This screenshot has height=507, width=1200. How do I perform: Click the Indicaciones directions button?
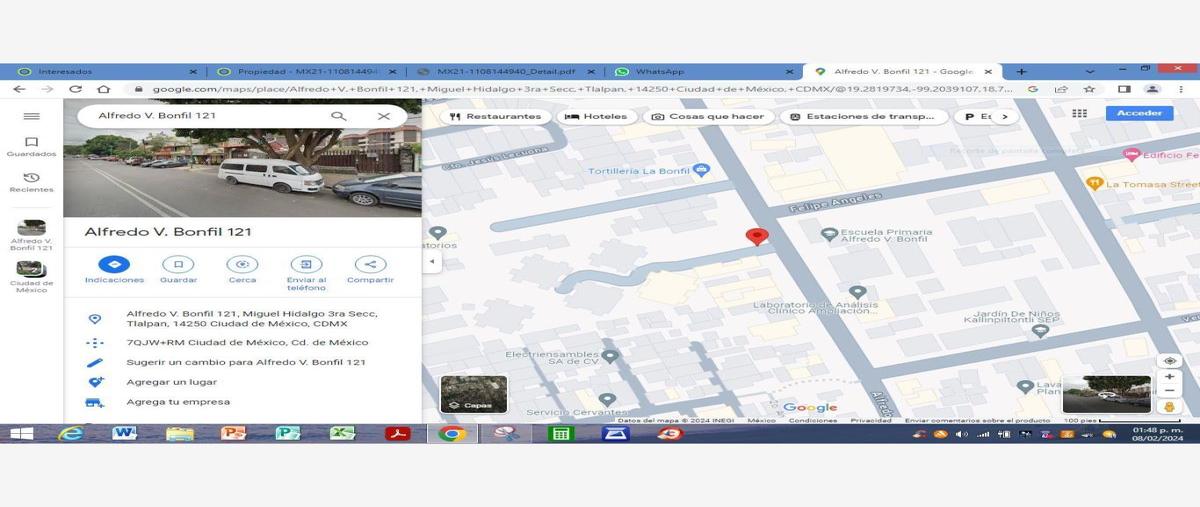pyautogui.click(x=114, y=265)
